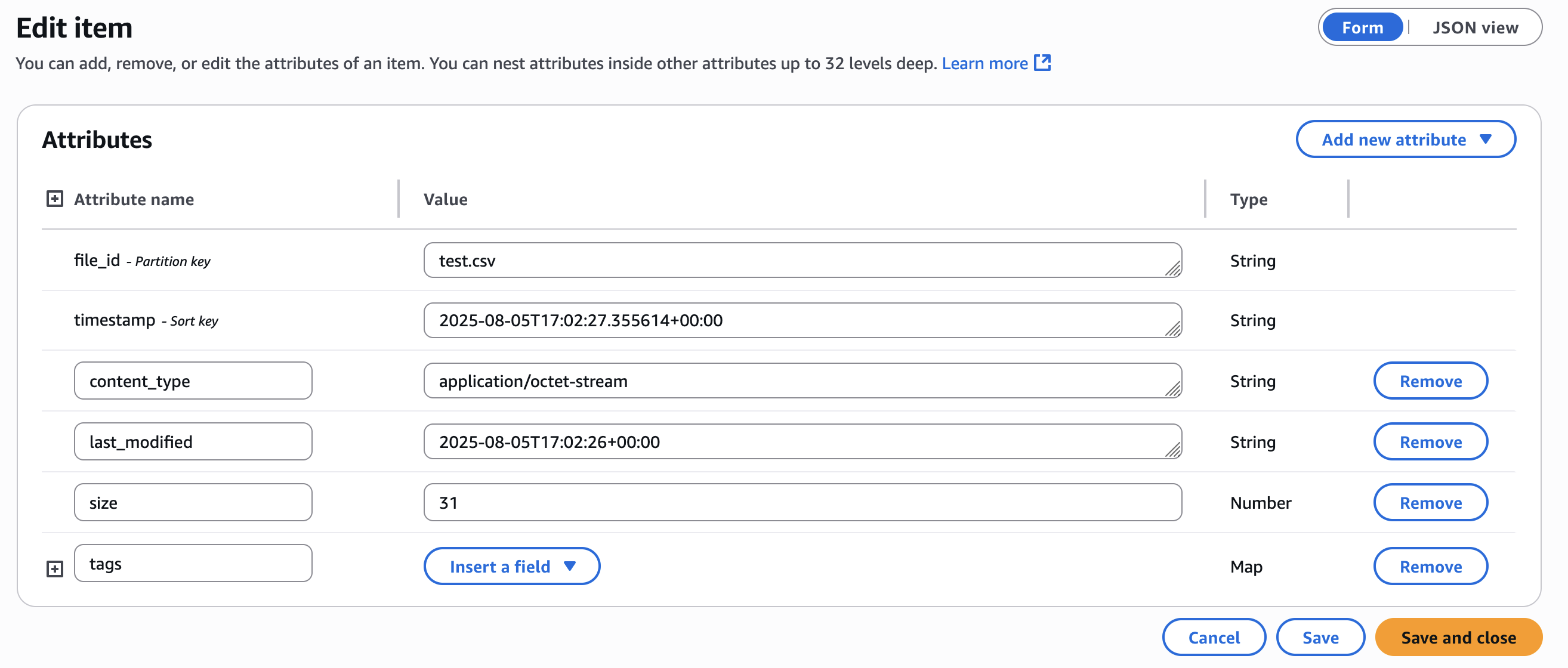Remove the last_modified attribute
Viewport: 1568px width, 668px height.
(x=1430, y=442)
